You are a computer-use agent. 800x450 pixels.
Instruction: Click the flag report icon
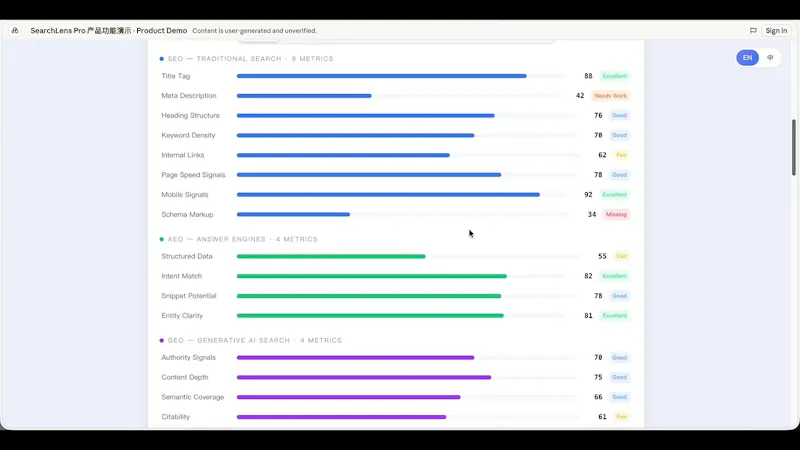click(x=753, y=31)
